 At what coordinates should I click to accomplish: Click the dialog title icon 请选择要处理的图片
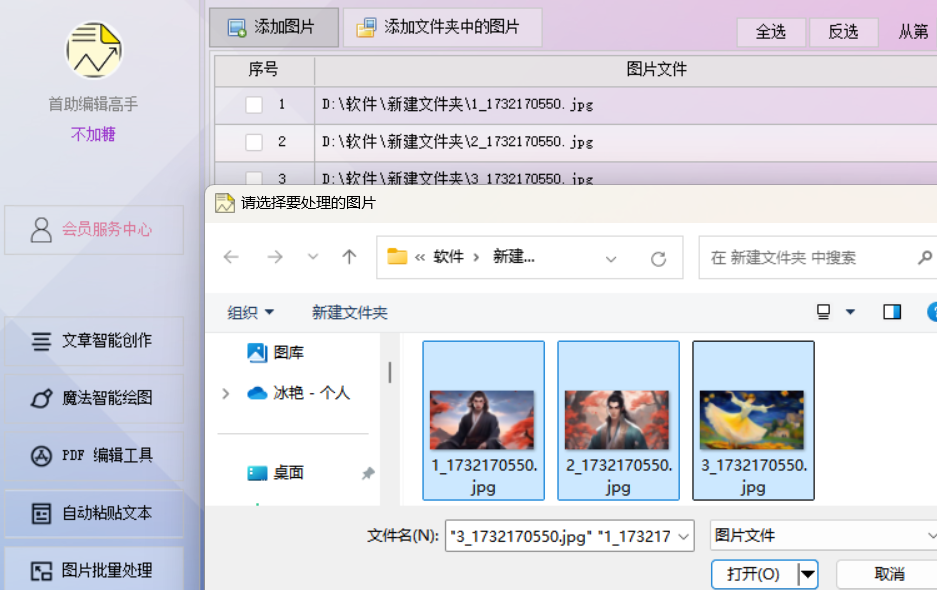pyautogui.click(x=225, y=203)
